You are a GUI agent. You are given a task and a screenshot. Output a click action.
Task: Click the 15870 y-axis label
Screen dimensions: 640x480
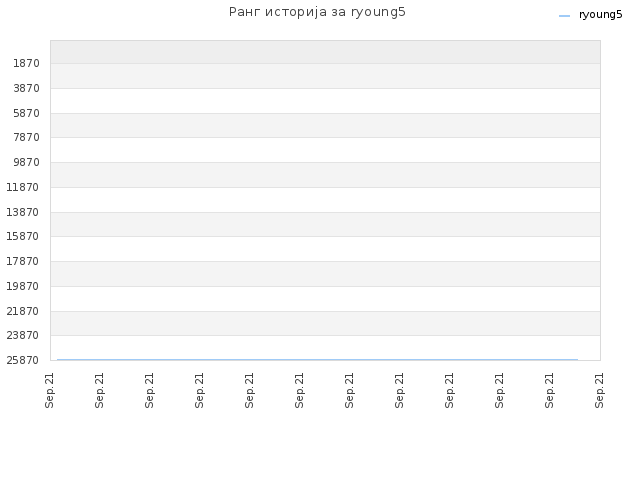point(22,236)
